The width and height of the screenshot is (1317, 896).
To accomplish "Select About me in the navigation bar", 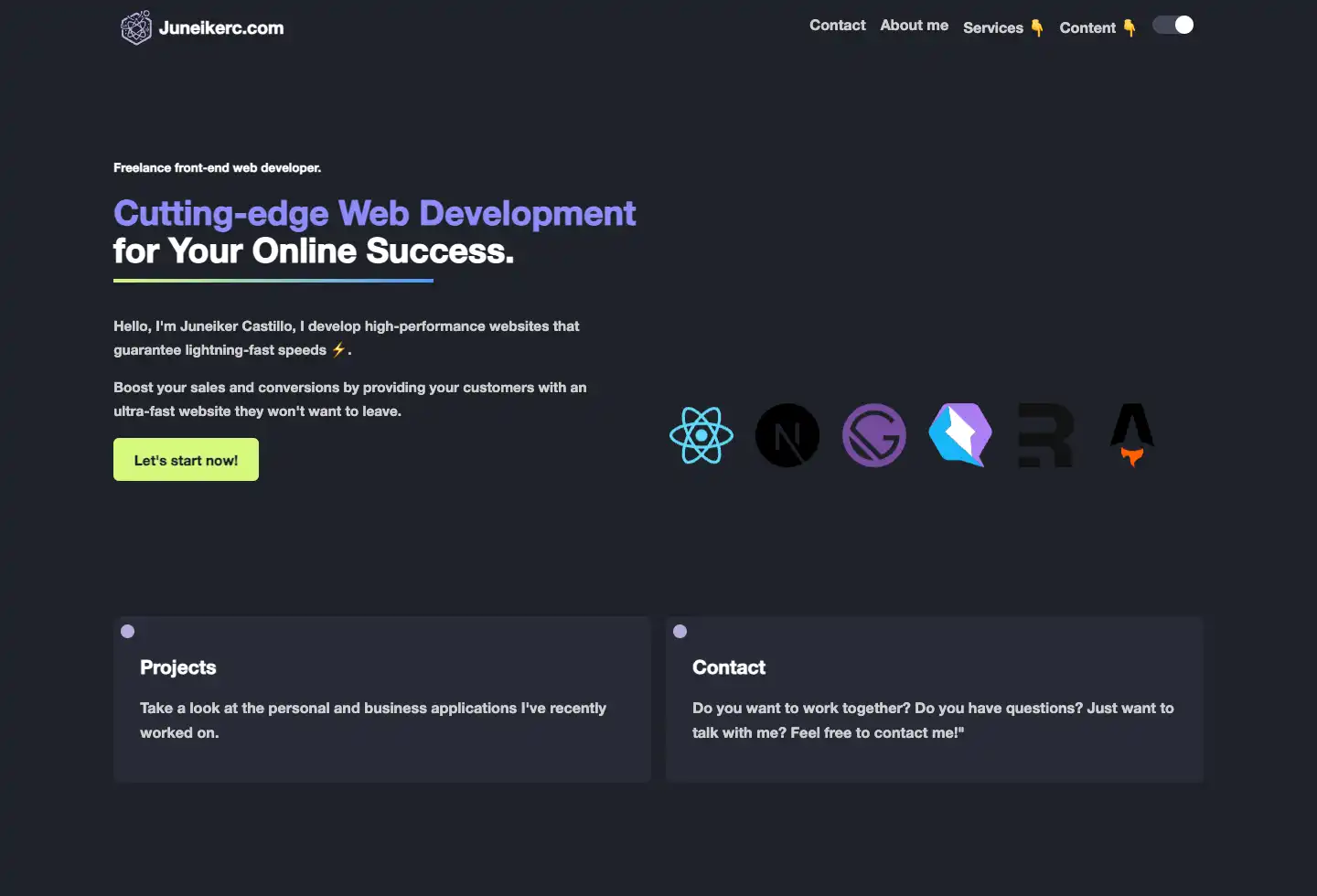I will click(x=914, y=25).
